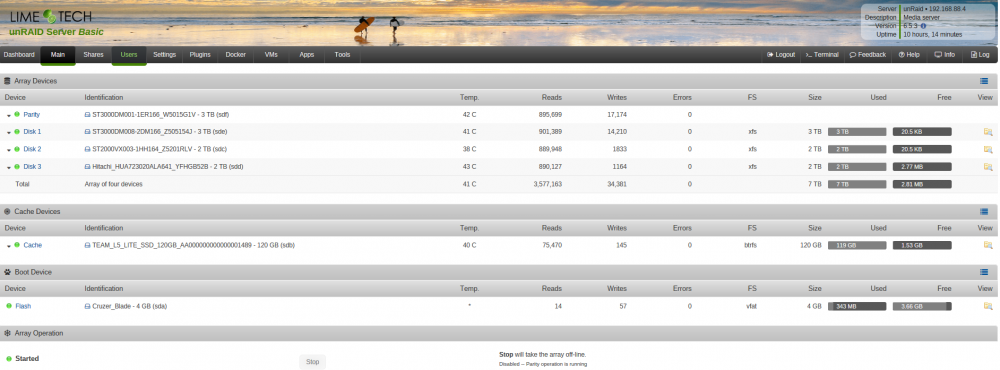This screenshot has height=370, width=1000.
Task: Click the Boot Device section icon
Action: 7,272
